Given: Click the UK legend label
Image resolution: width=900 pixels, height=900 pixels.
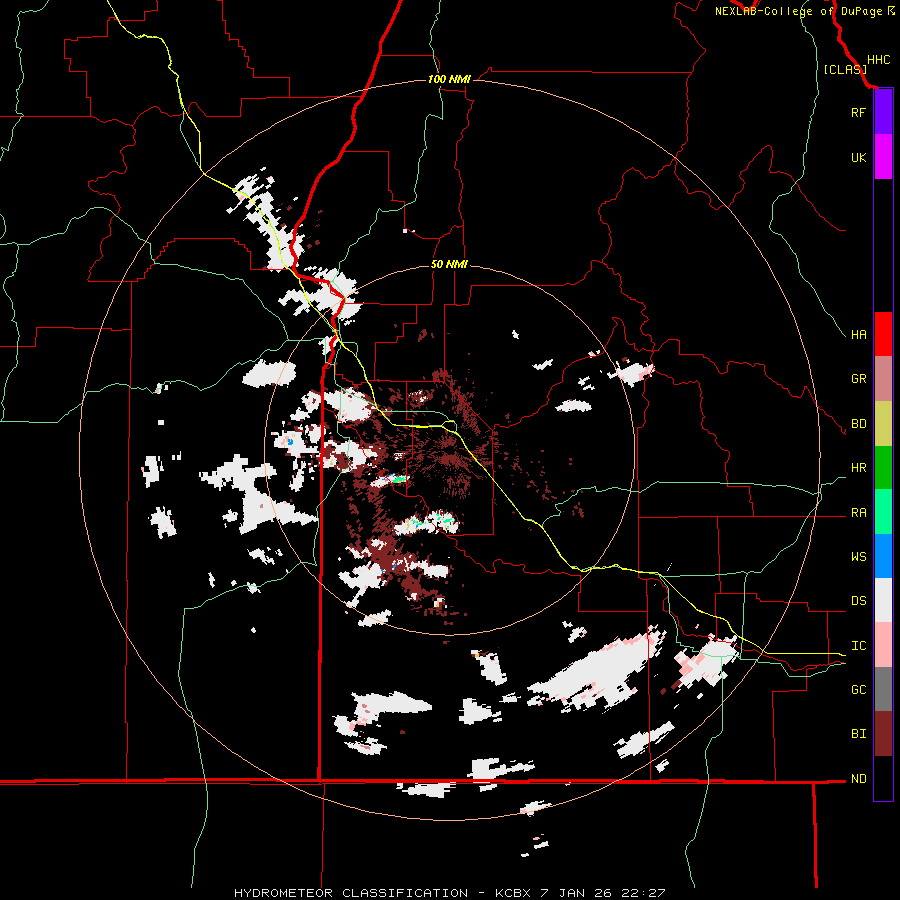Looking at the screenshot, I should [858, 157].
